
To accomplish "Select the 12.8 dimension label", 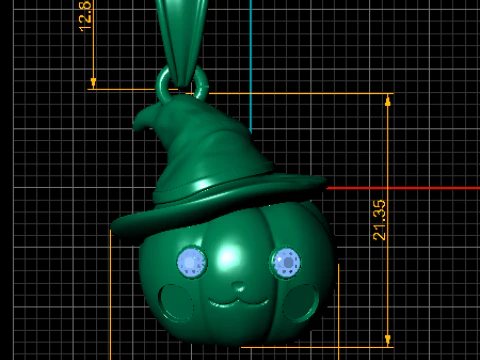I will coord(85,16).
